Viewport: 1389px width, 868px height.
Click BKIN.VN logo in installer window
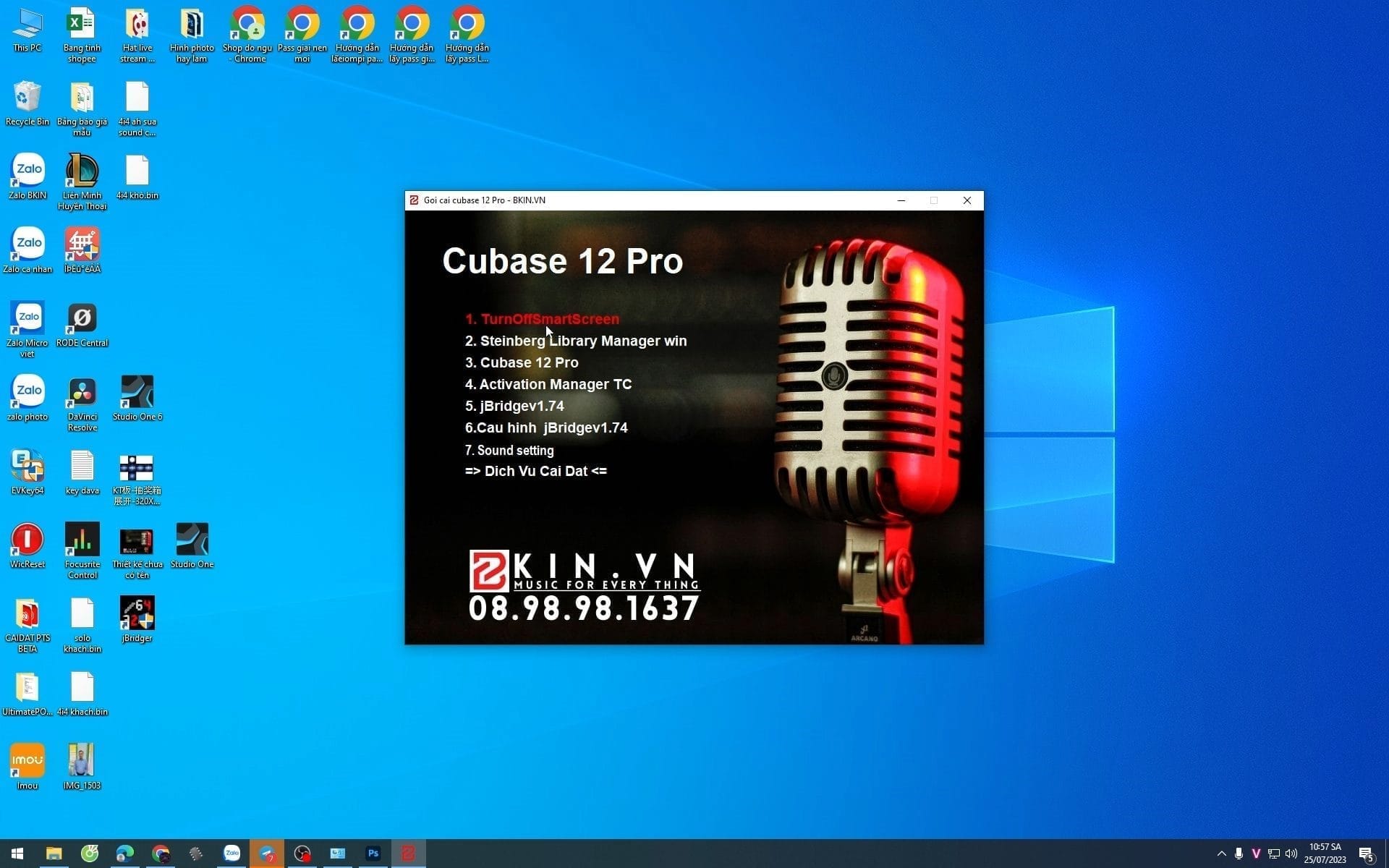[585, 571]
